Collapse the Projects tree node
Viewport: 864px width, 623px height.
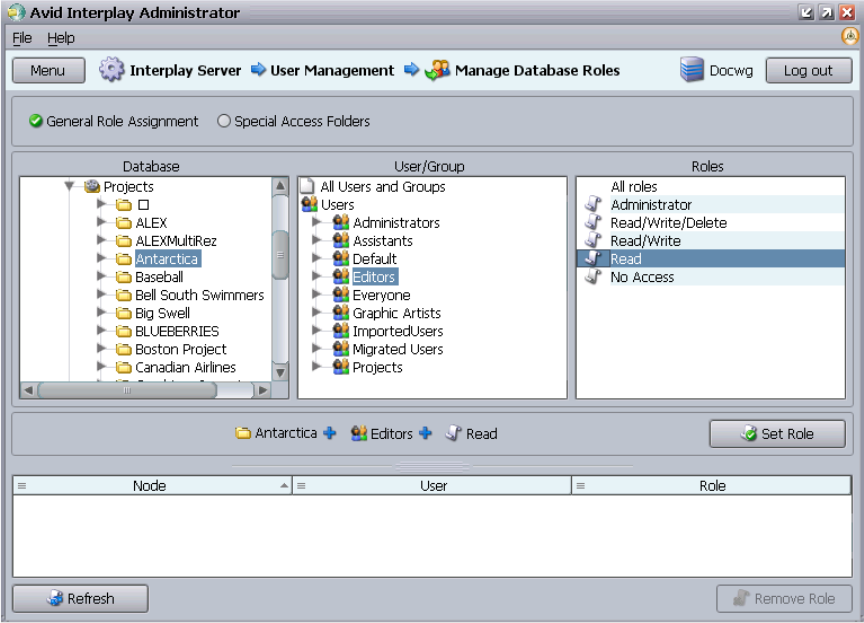point(70,187)
